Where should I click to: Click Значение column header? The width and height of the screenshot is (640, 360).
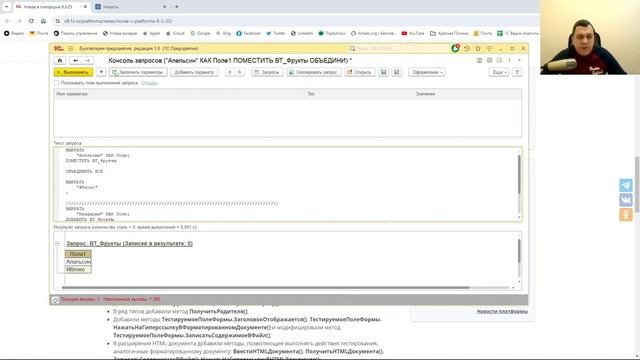[x=467, y=94]
